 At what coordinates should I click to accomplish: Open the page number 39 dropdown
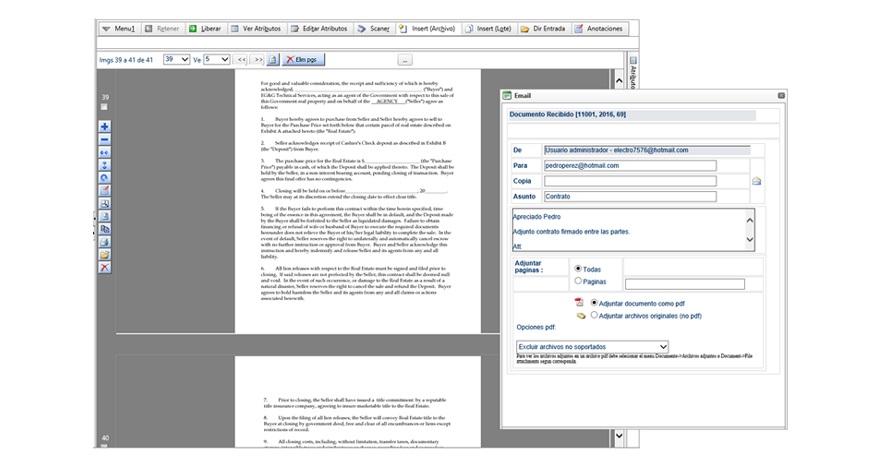click(x=176, y=60)
